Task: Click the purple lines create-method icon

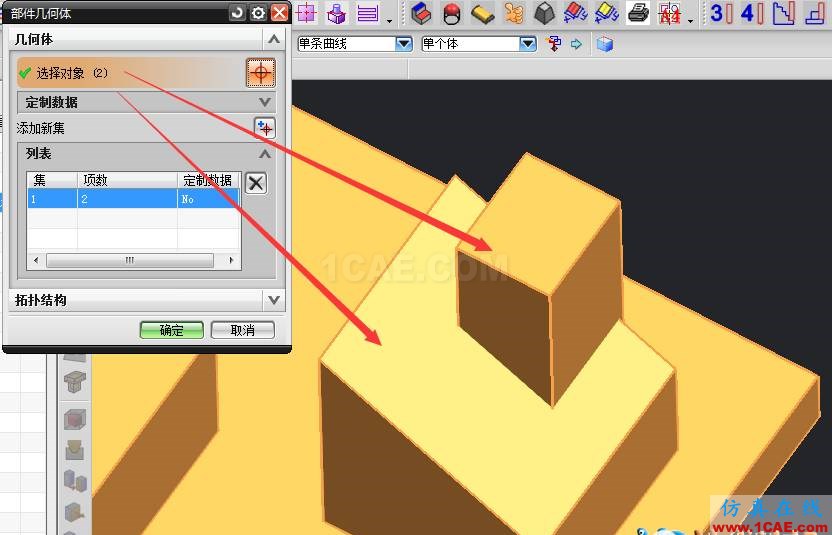Action: (x=367, y=13)
